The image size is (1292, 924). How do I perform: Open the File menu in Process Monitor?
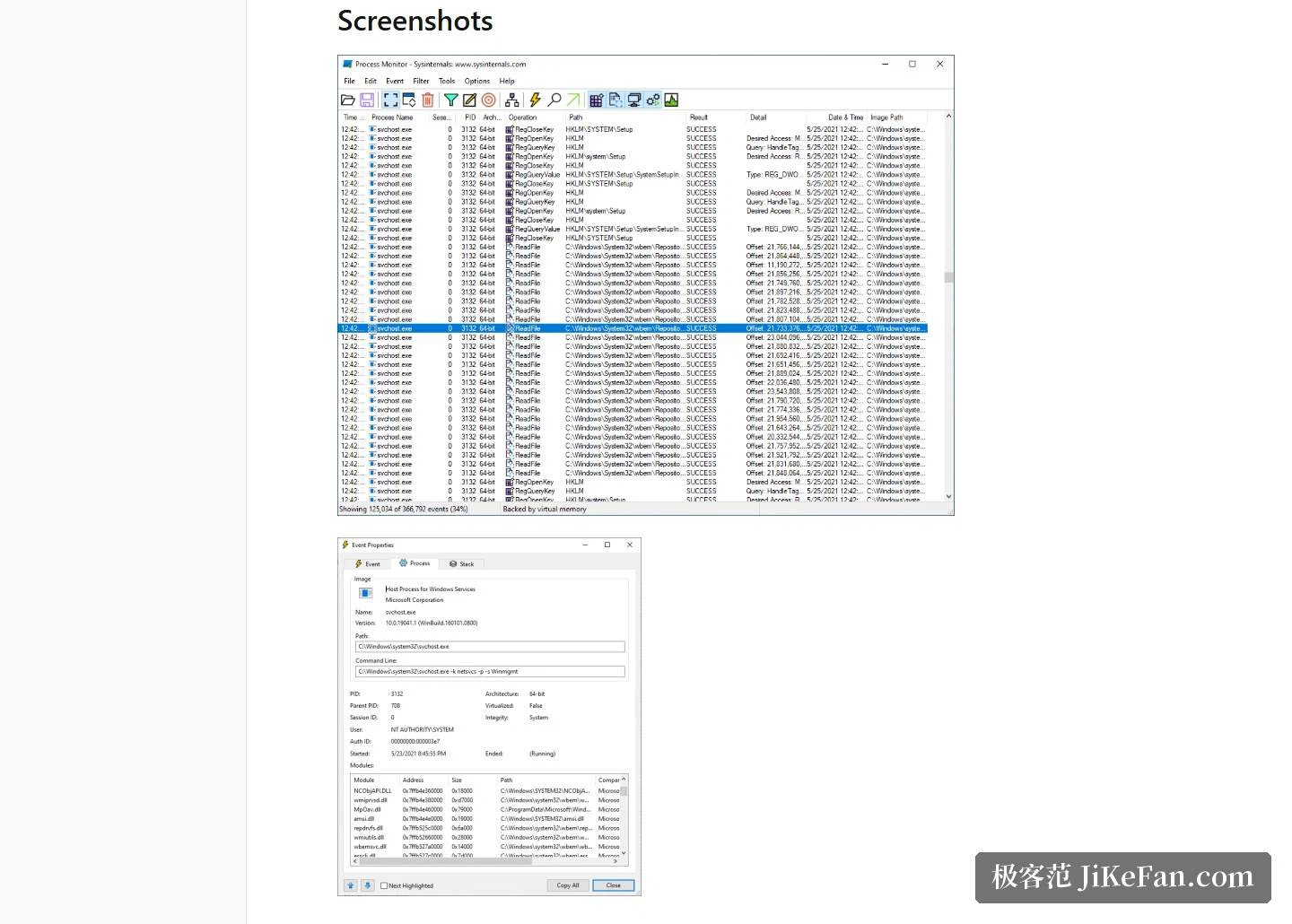(x=349, y=81)
